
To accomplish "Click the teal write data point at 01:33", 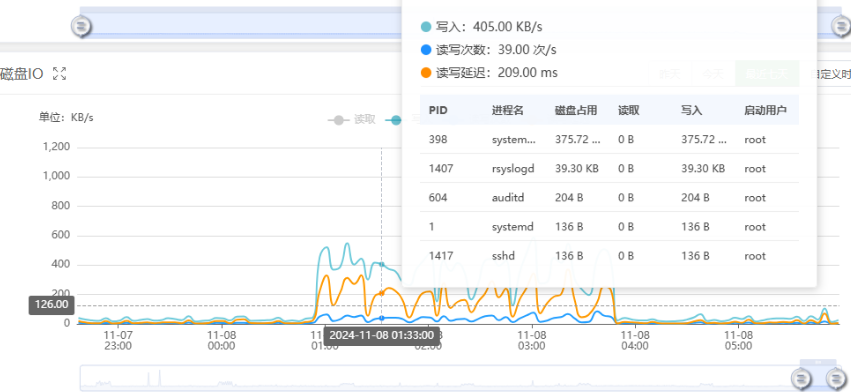I will tap(382, 264).
